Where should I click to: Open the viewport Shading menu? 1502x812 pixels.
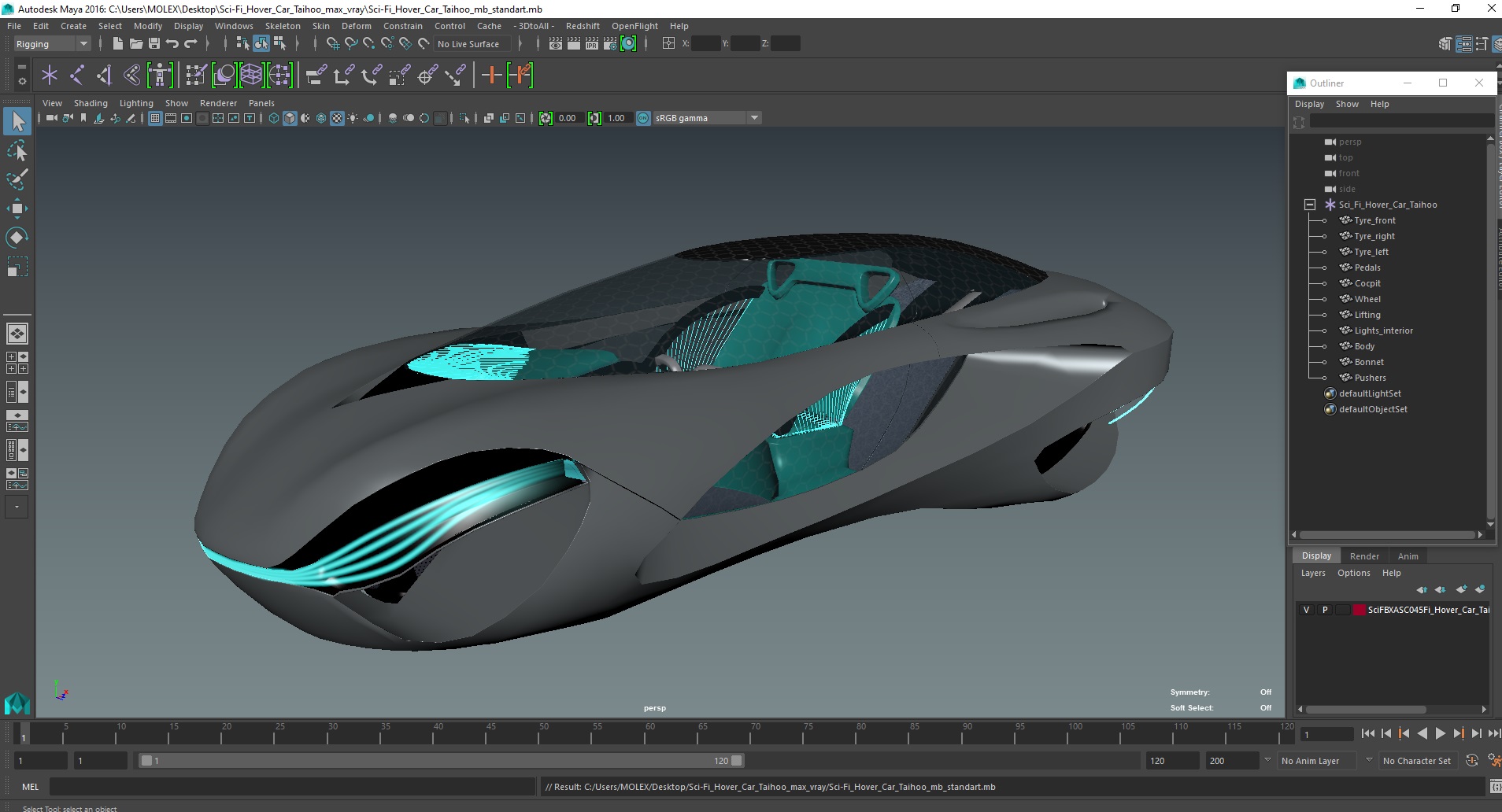[91, 103]
